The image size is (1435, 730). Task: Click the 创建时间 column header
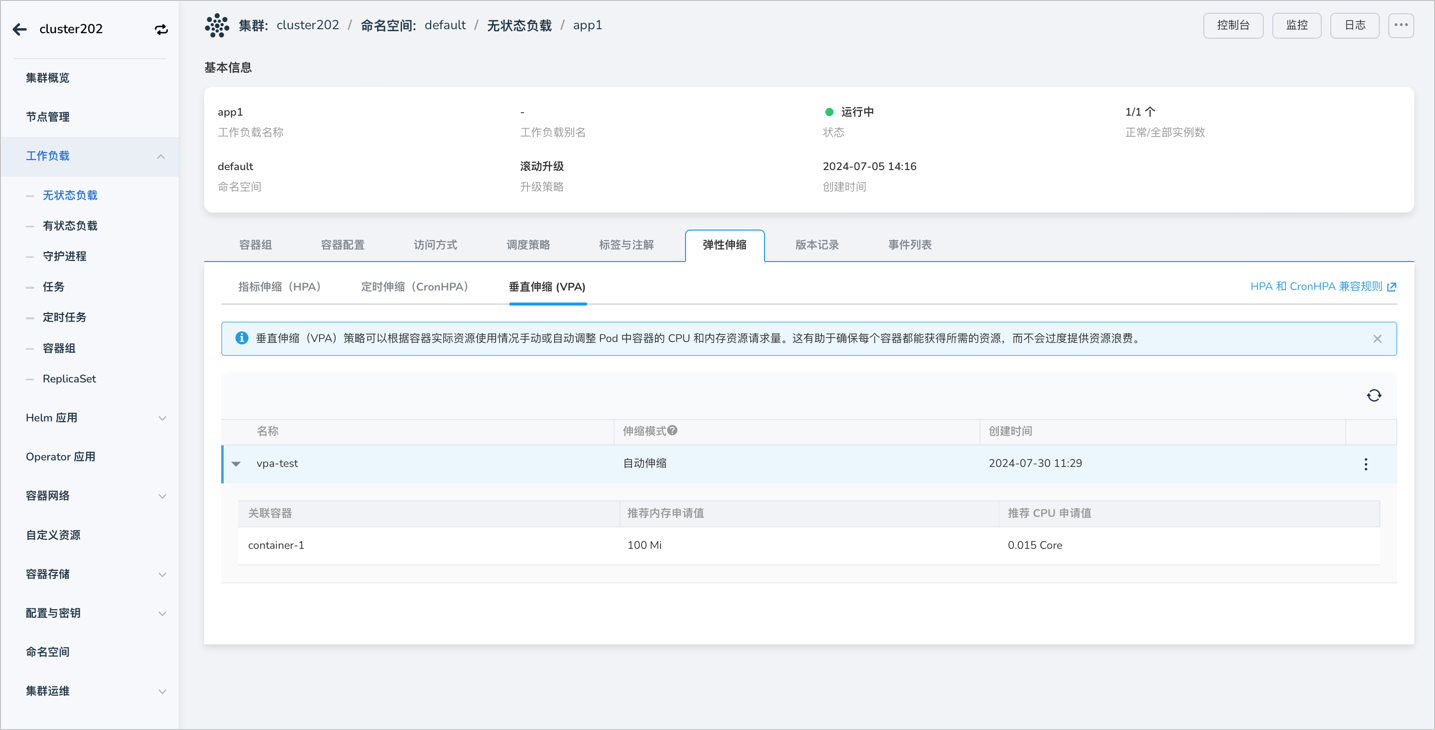coord(1010,432)
